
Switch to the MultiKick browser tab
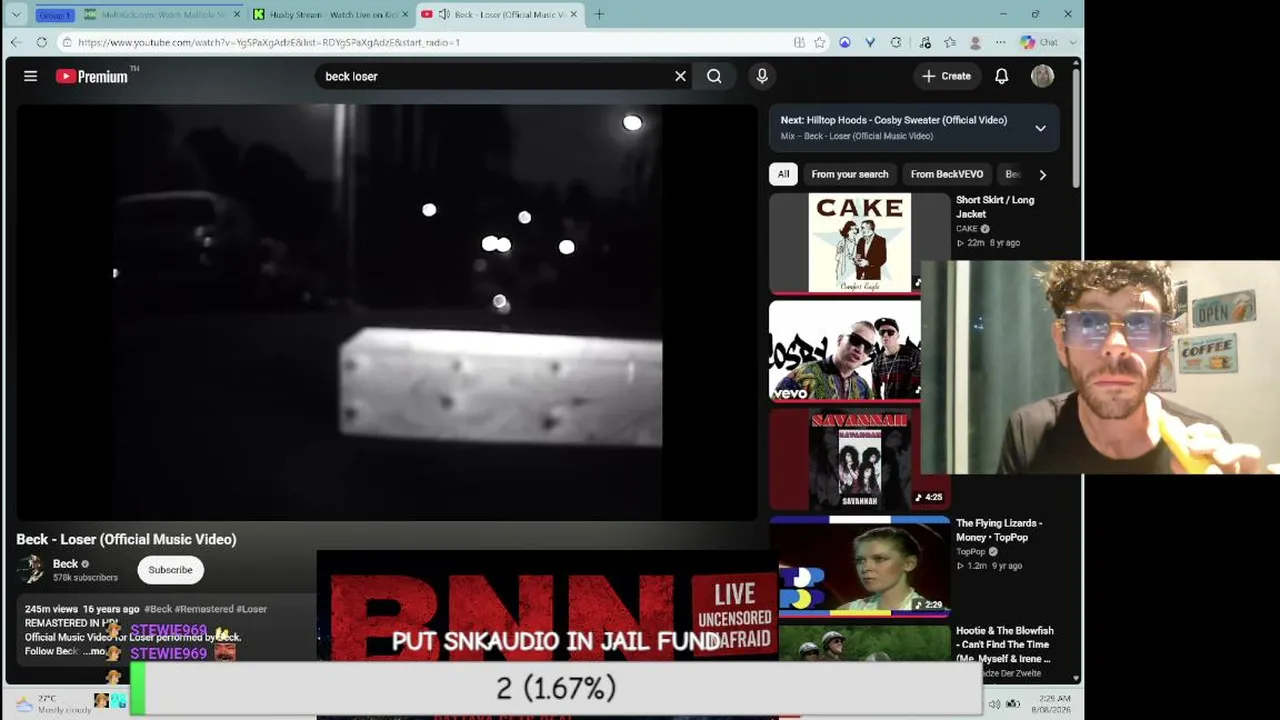click(x=162, y=14)
